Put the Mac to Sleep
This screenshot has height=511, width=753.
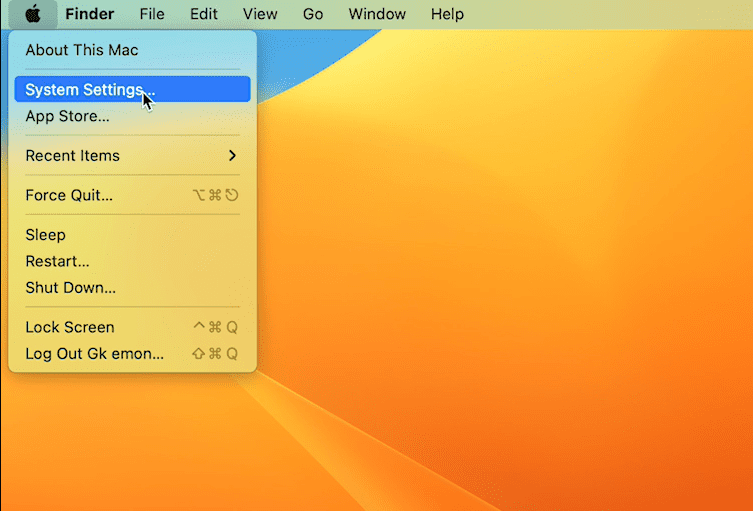46,235
